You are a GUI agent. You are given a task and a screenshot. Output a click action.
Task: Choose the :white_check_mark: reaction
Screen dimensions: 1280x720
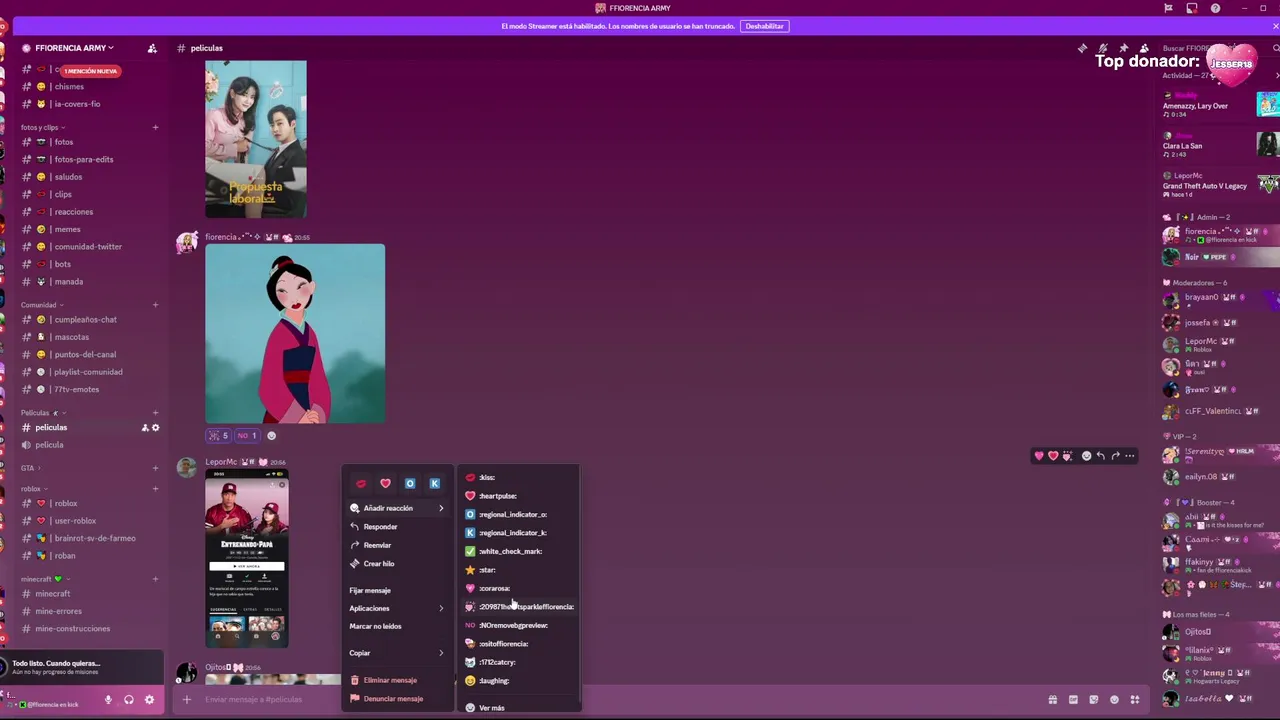click(x=519, y=551)
